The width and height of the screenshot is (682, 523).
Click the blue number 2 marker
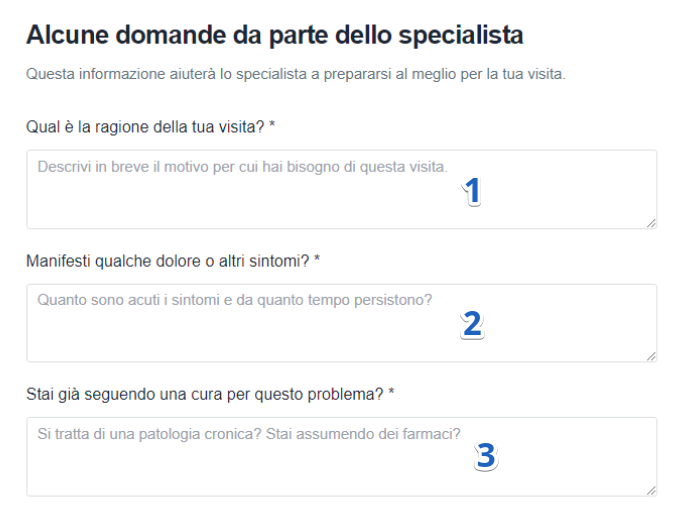click(x=472, y=323)
